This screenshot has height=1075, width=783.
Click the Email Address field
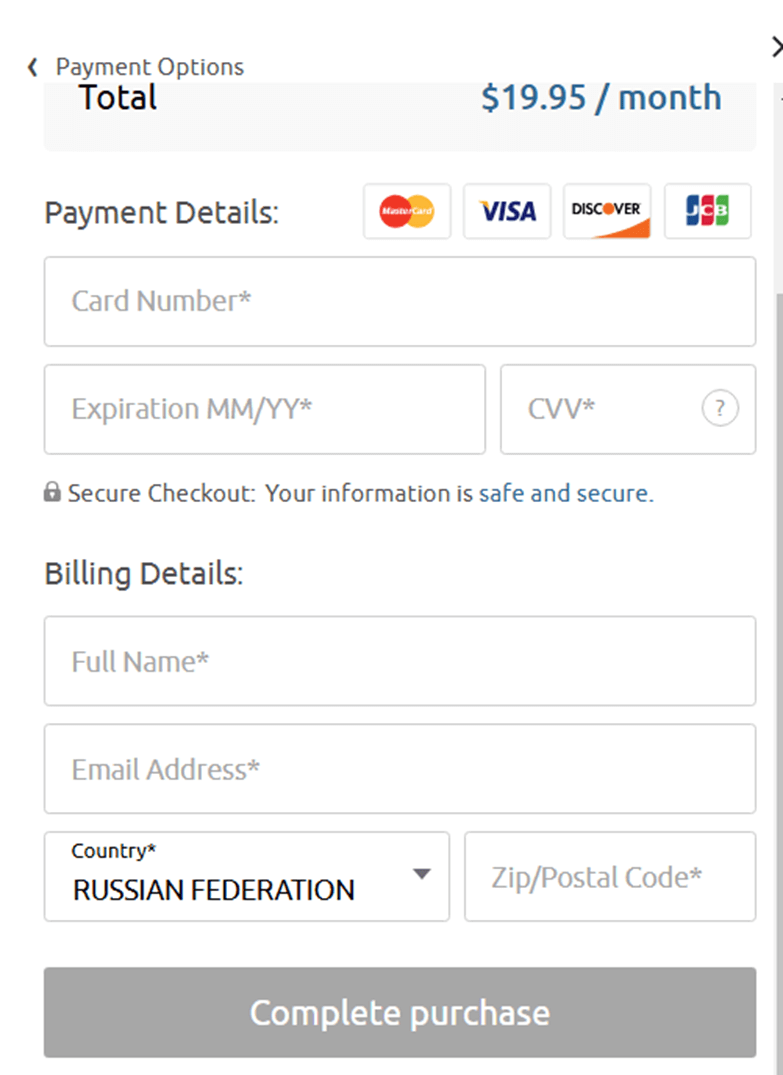[399, 769]
